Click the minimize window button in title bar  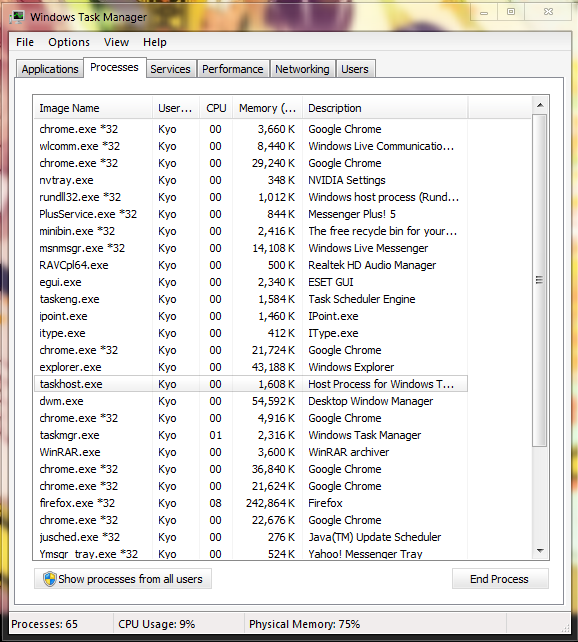(484, 11)
